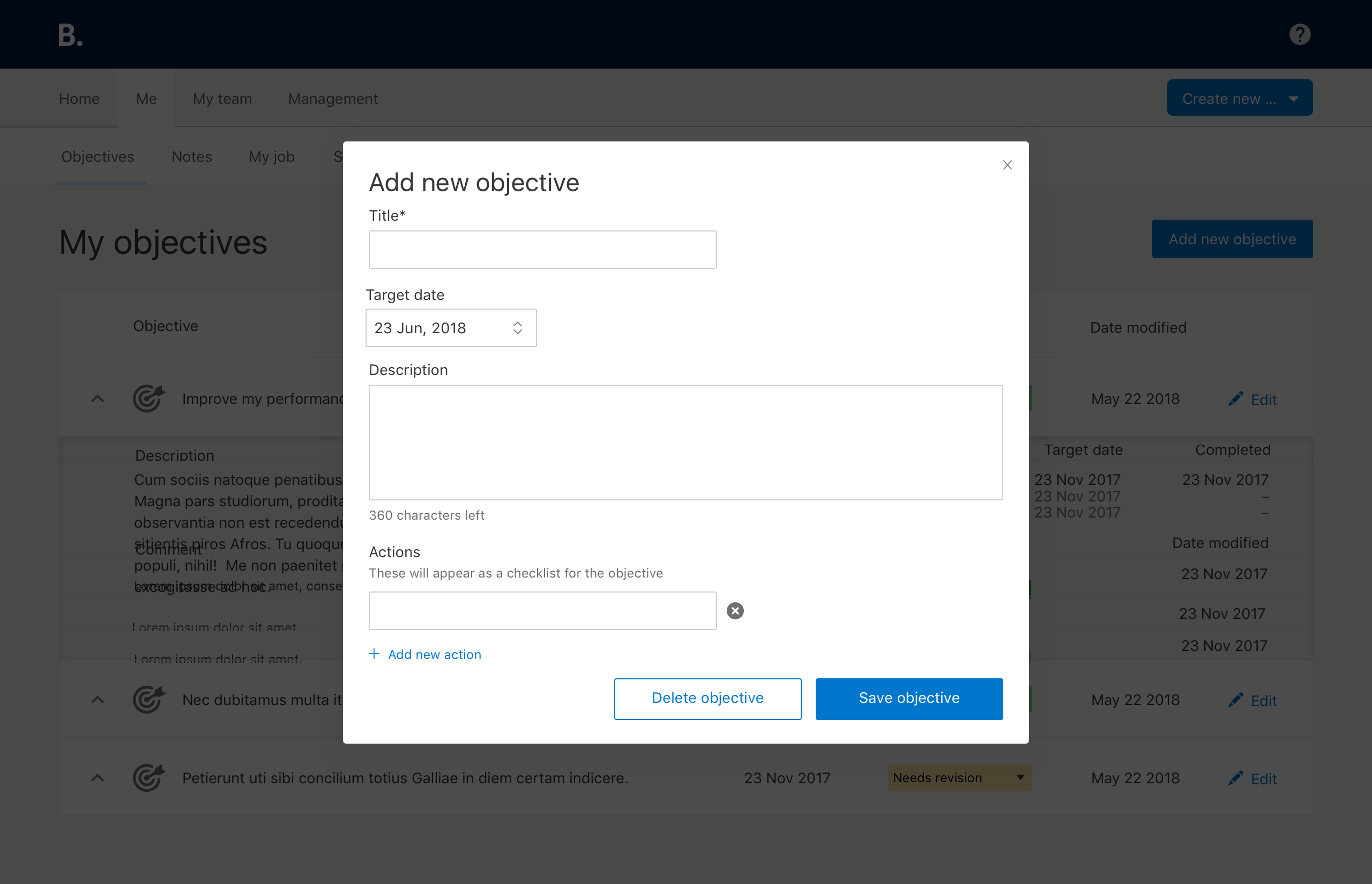Click the Date modified column header at top

click(x=1138, y=327)
